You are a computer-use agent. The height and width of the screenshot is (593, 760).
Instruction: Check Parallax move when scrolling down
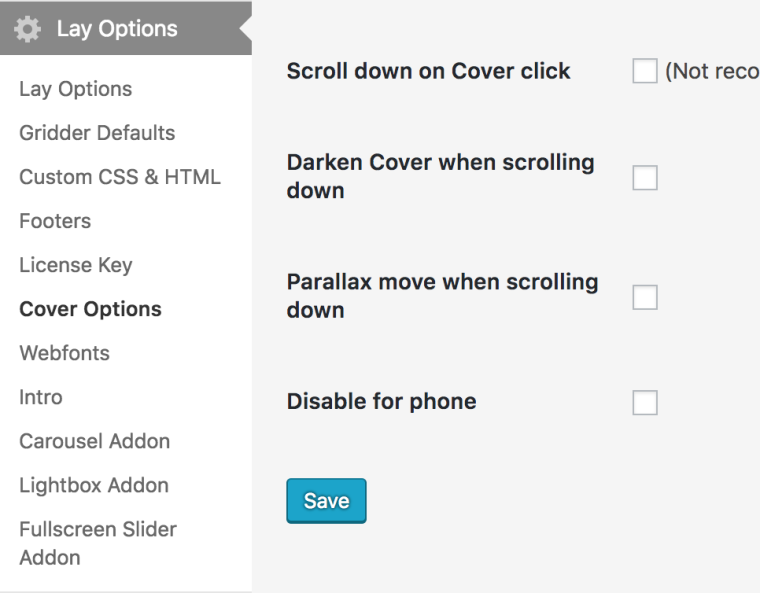(645, 298)
